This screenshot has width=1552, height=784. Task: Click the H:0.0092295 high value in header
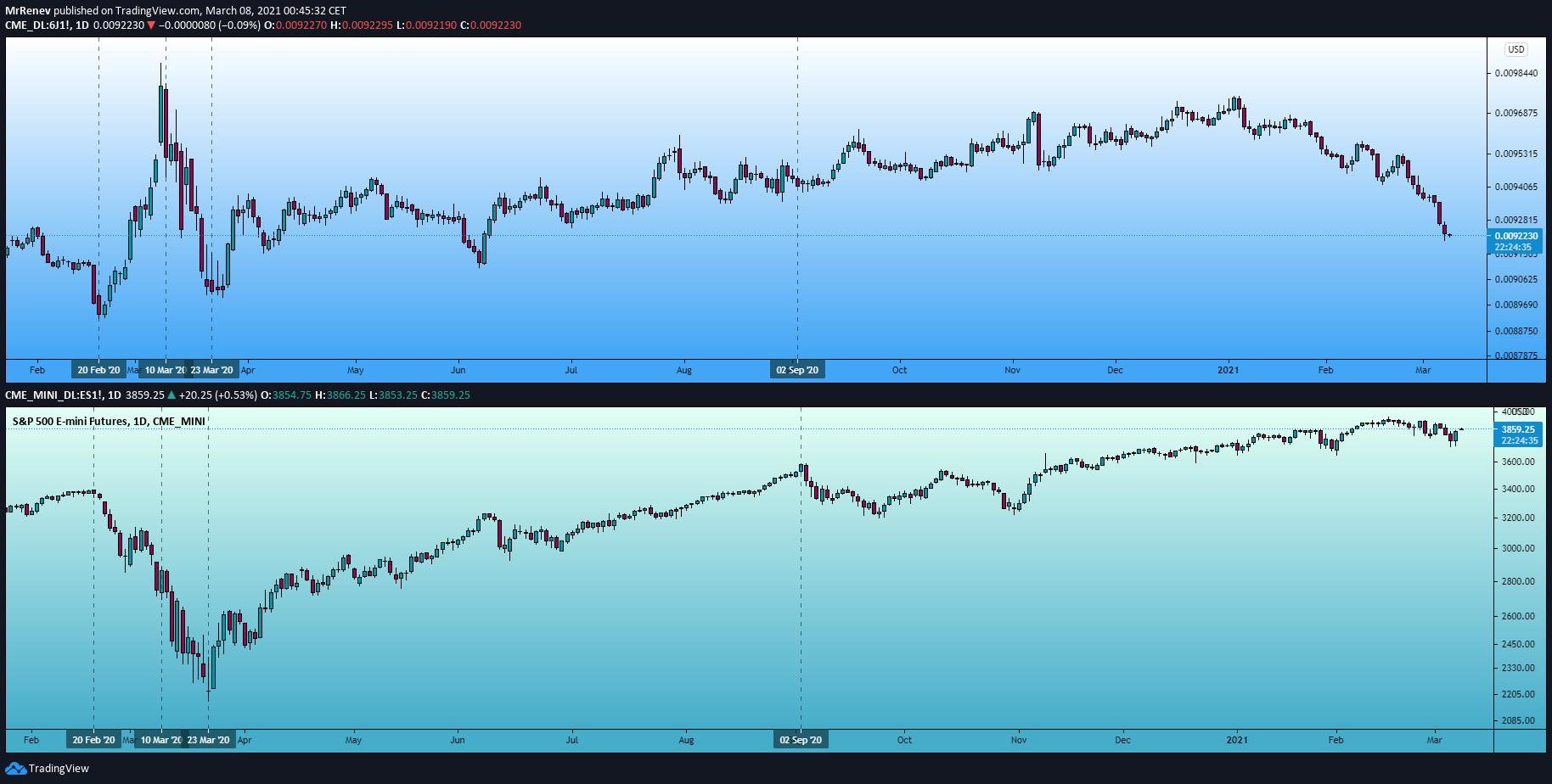(x=362, y=25)
